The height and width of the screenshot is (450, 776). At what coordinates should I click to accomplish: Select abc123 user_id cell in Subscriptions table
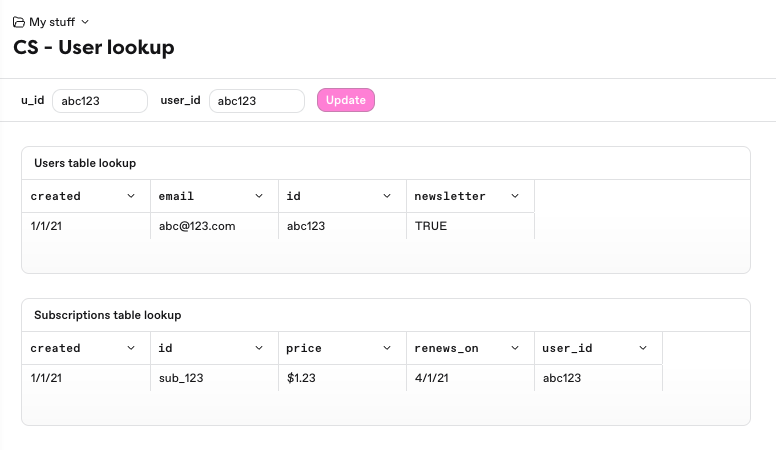pyautogui.click(x=598, y=378)
